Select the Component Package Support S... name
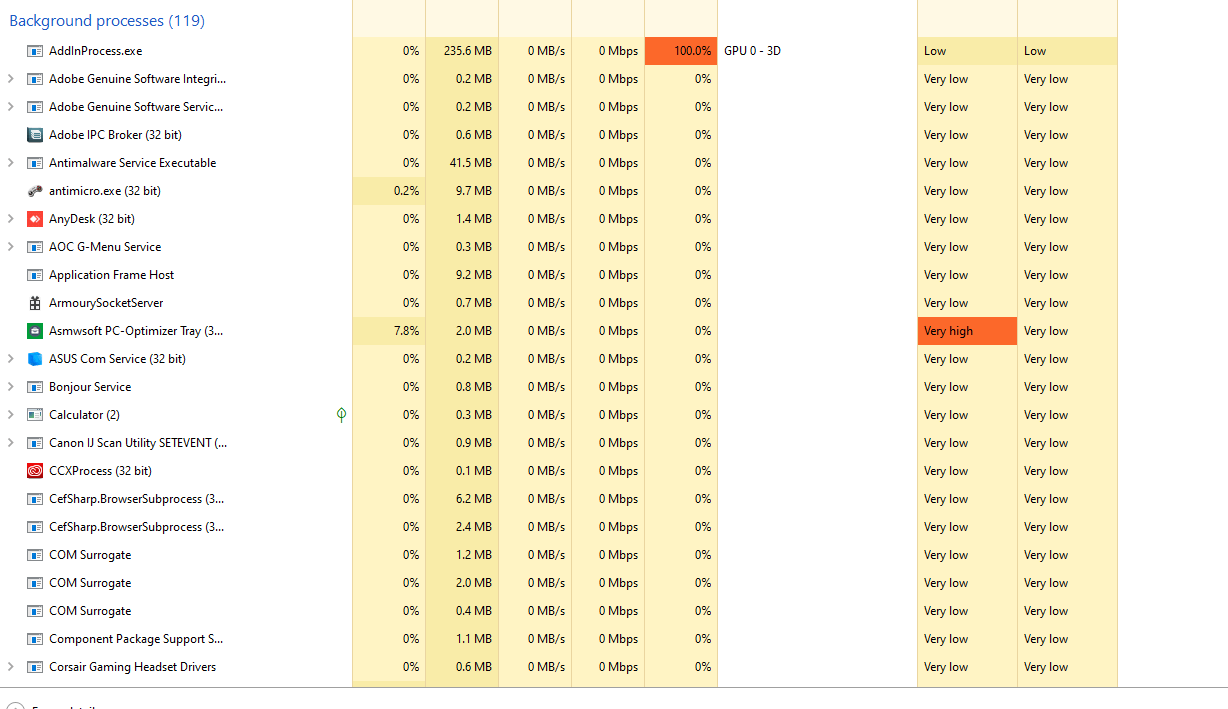The width and height of the screenshot is (1228, 709). pos(136,639)
